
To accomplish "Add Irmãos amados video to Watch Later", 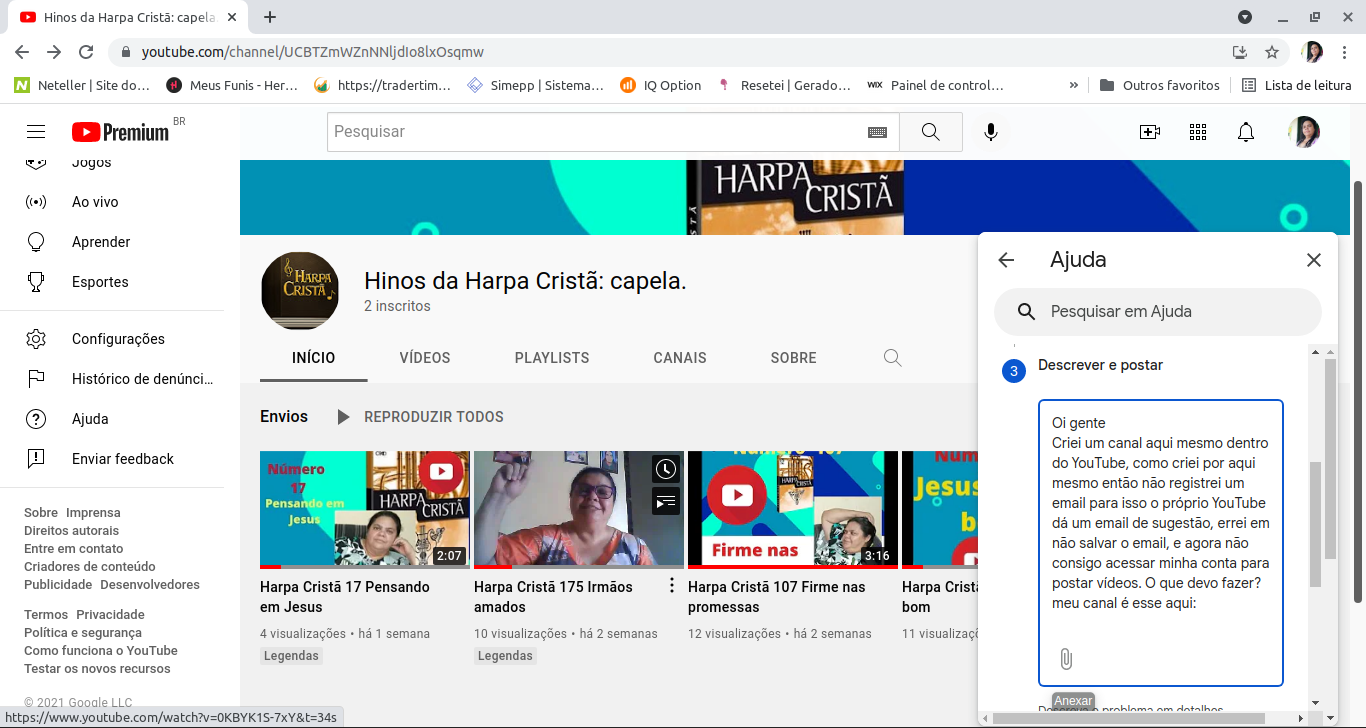I will click(x=666, y=469).
